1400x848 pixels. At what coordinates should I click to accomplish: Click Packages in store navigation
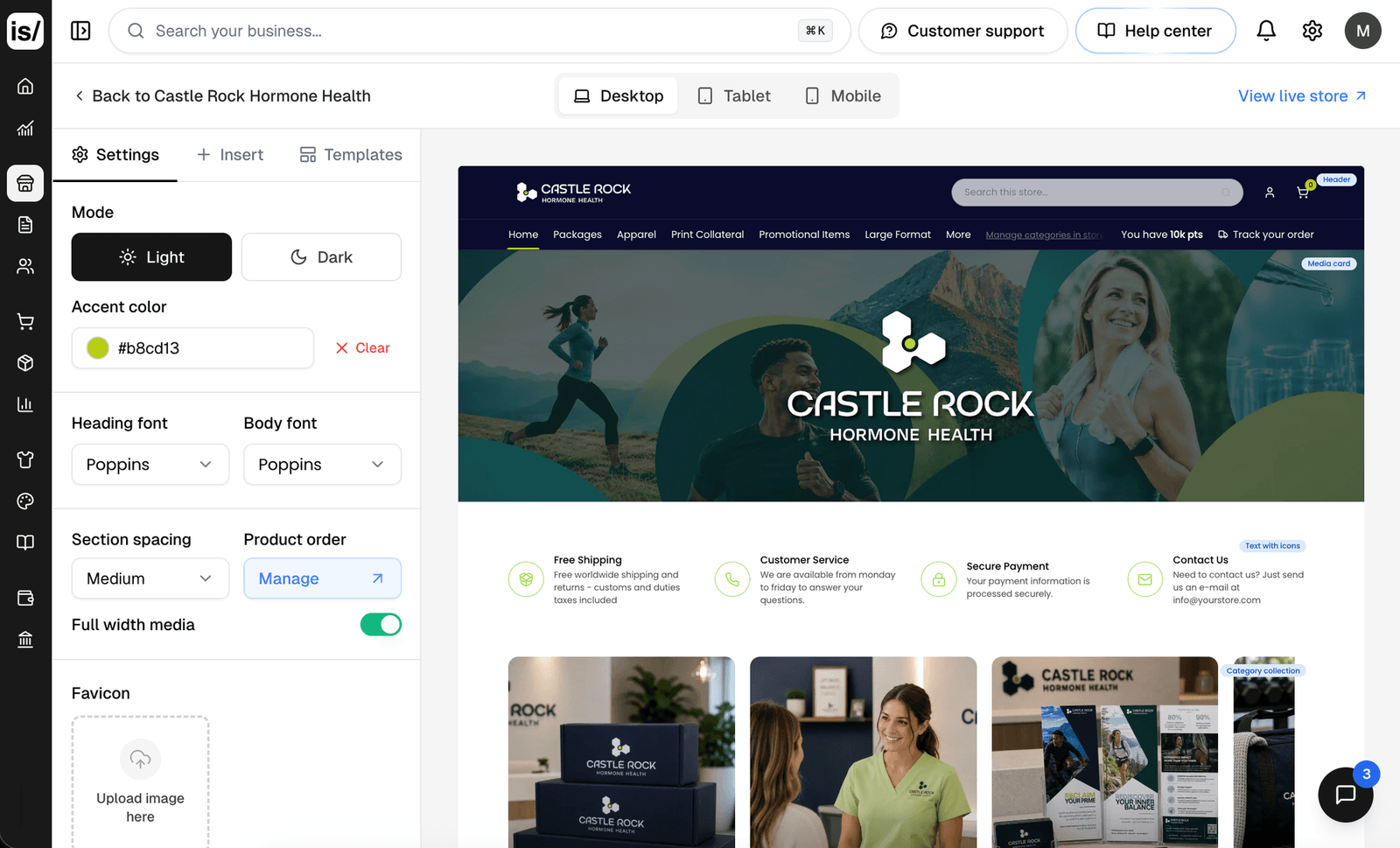coord(577,235)
